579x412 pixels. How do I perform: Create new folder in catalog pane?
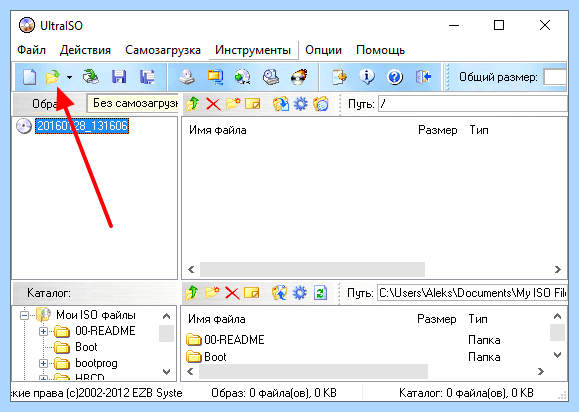click(x=212, y=293)
